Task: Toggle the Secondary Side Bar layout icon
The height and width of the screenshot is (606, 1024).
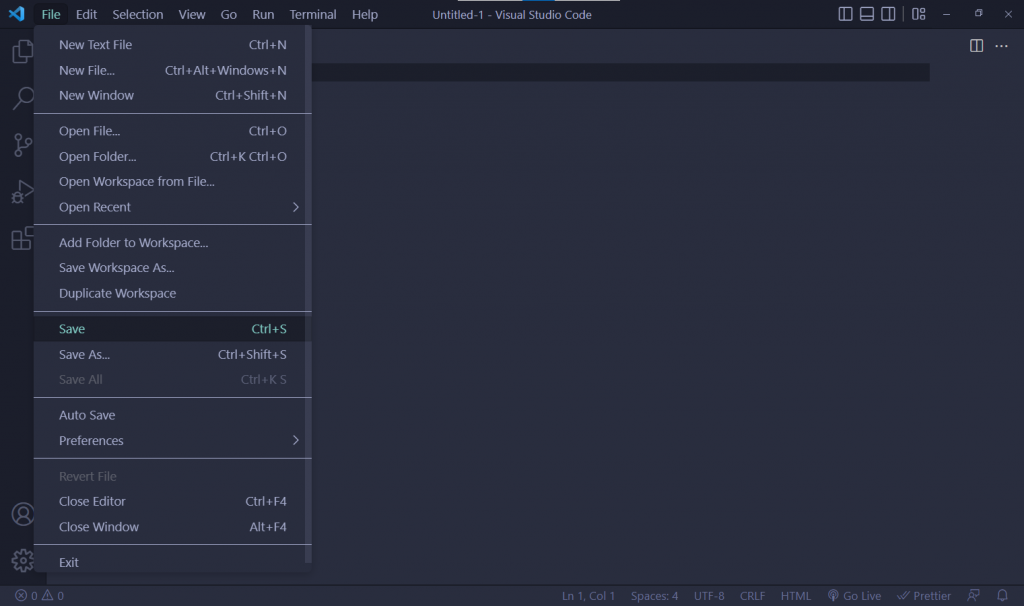Action: pyautogui.click(x=888, y=14)
